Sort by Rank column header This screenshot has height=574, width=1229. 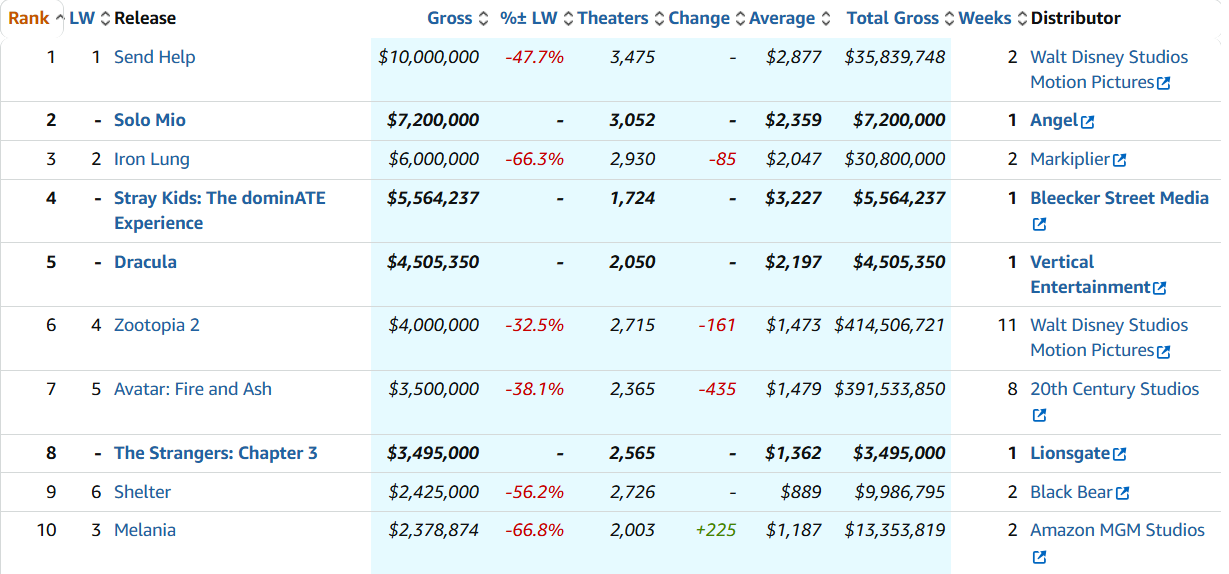(x=29, y=18)
